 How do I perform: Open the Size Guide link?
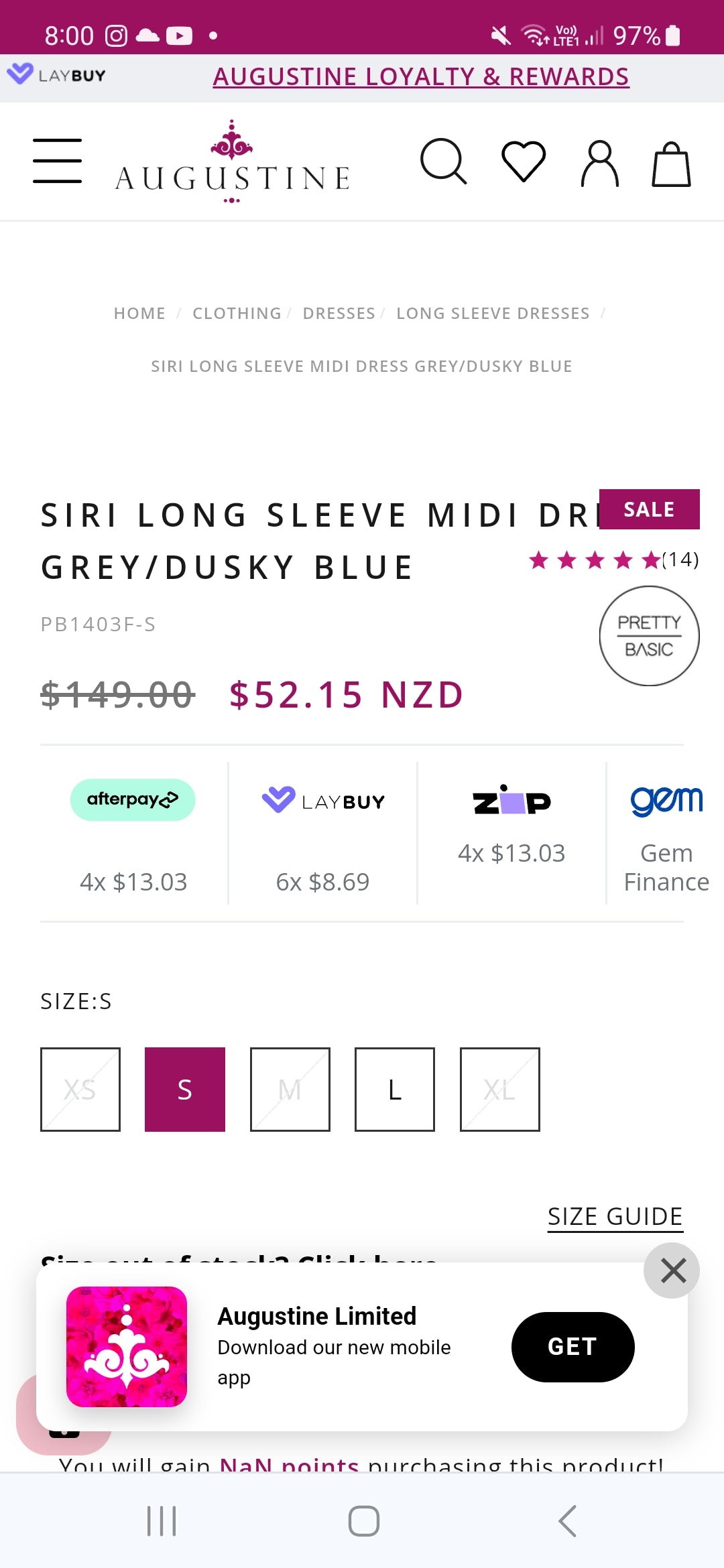615,1217
